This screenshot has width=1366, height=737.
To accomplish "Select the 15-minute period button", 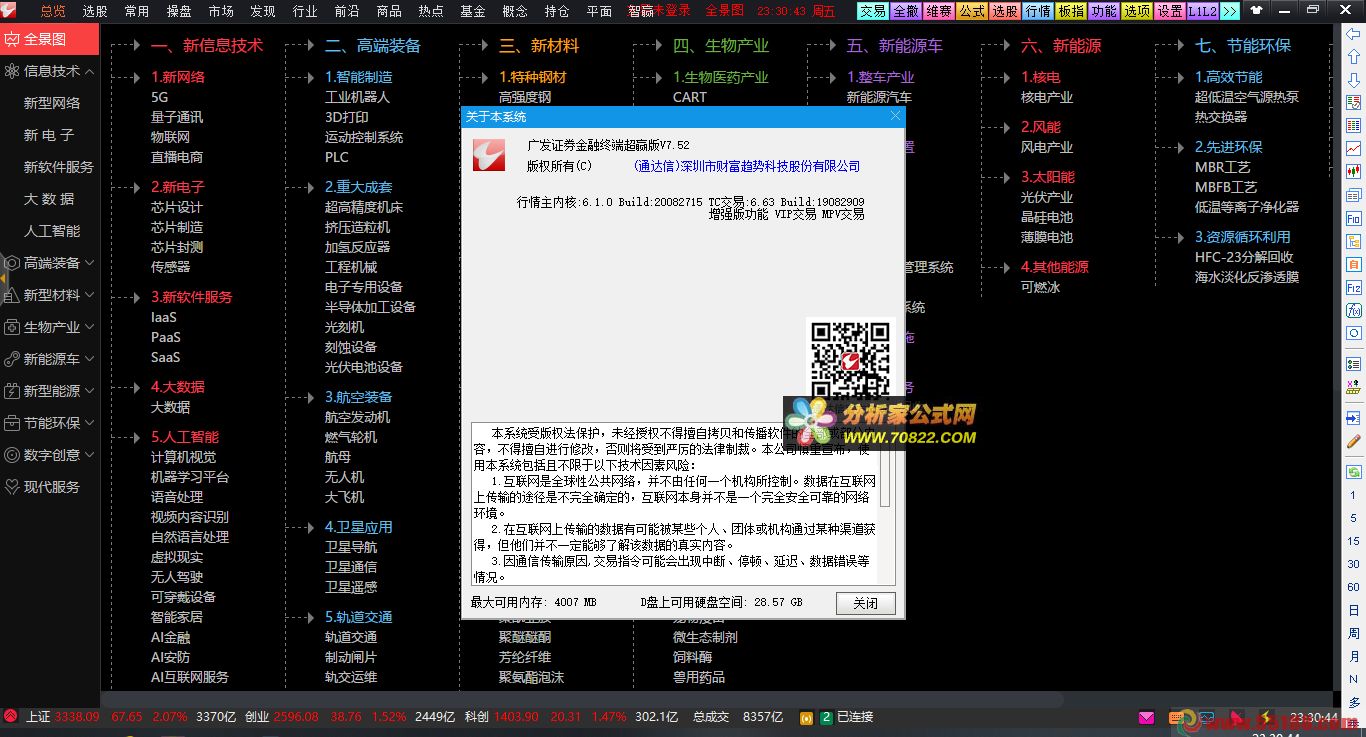I will [x=1353, y=540].
